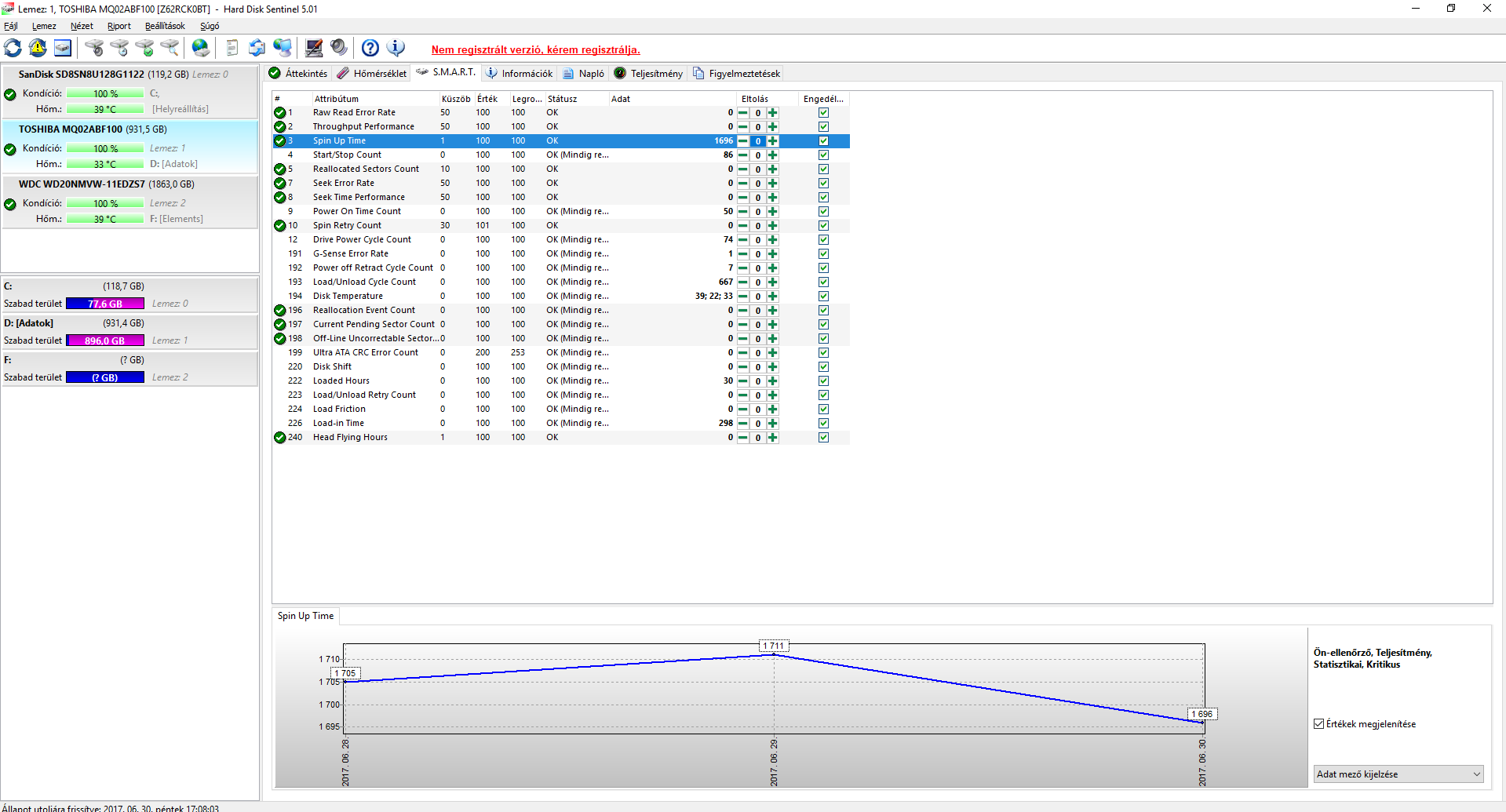Toggle the enable checkbox for Head Flying Hours
The width and height of the screenshot is (1506, 812).
pos(823,438)
